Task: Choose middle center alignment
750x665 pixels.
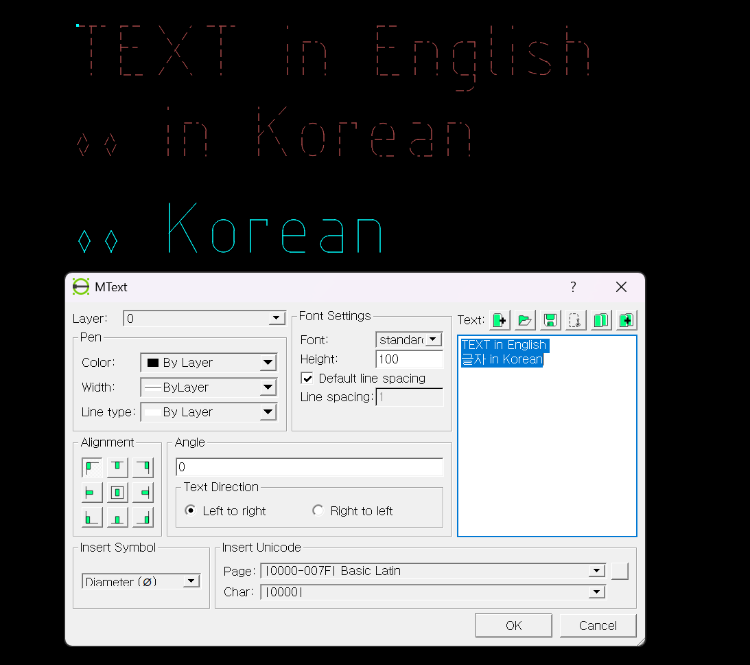Action: click(117, 492)
